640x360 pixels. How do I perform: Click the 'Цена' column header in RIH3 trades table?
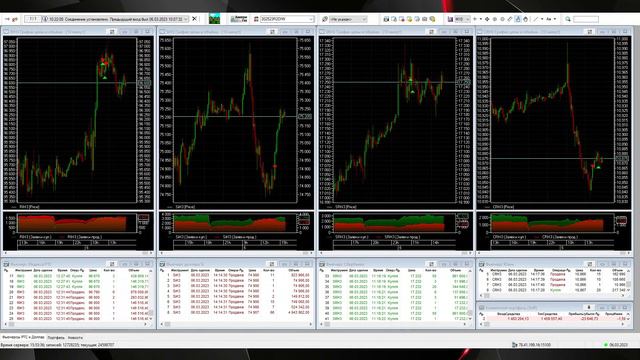[93, 270]
